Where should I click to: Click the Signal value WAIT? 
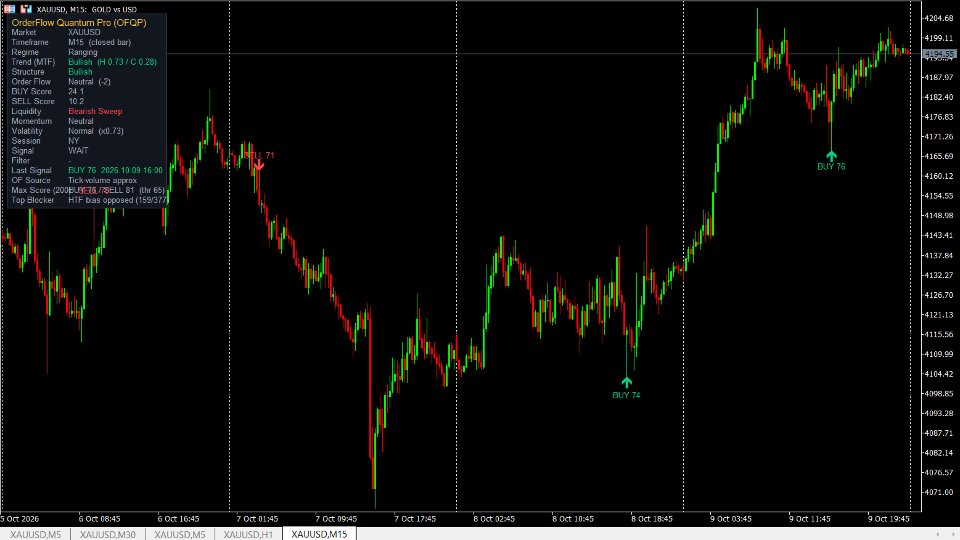[78, 151]
